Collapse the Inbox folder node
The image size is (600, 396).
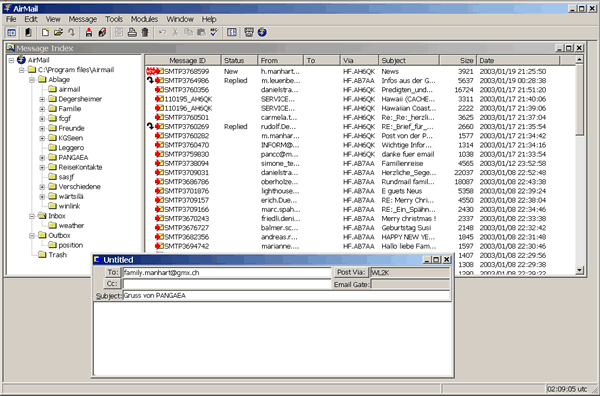[32, 216]
